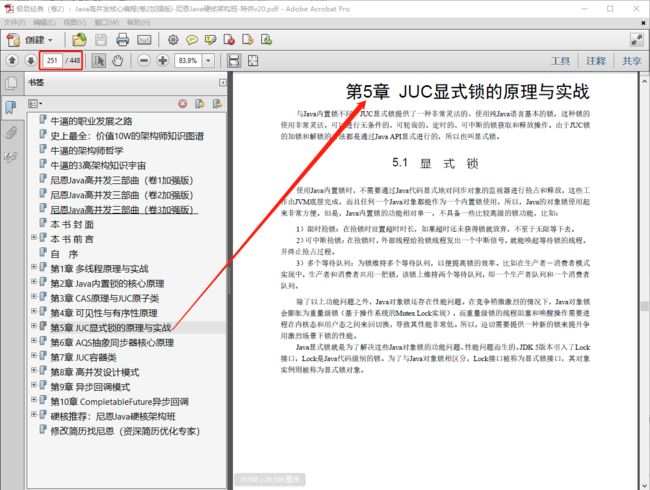Activate the text selection cursor tool
The height and width of the screenshot is (490, 650).
pos(99,61)
